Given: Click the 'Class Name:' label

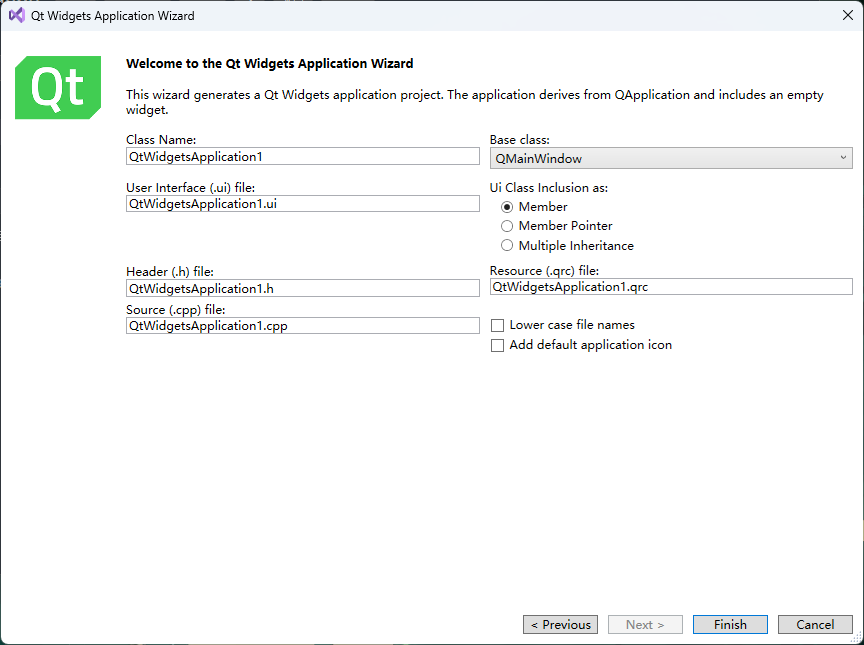Looking at the screenshot, I should [x=161, y=140].
